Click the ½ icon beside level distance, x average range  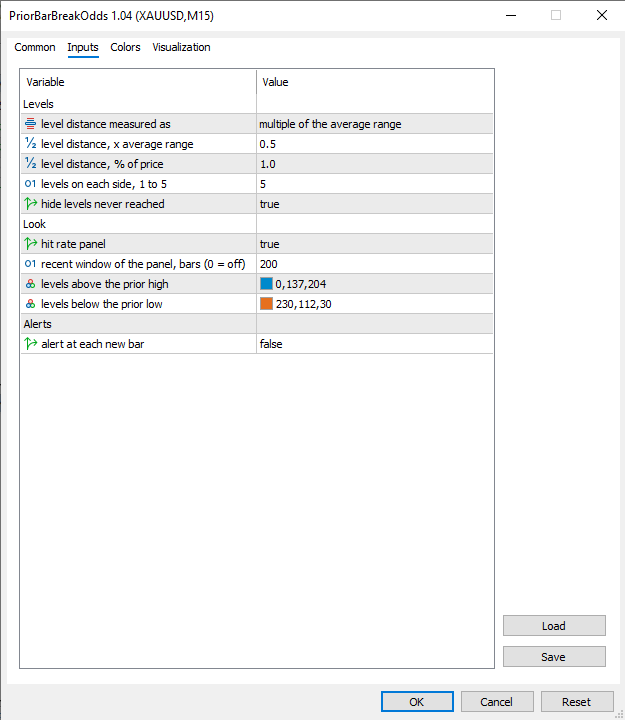click(30, 144)
